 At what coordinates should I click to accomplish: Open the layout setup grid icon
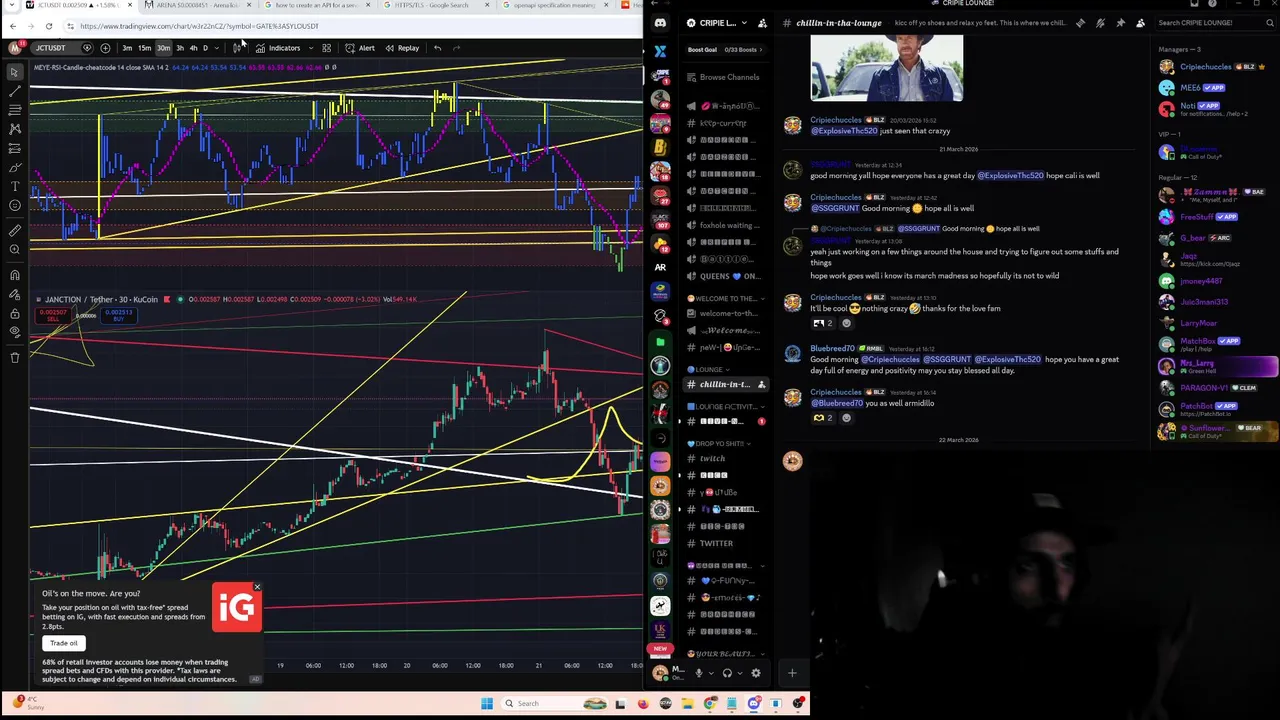coord(326,48)
